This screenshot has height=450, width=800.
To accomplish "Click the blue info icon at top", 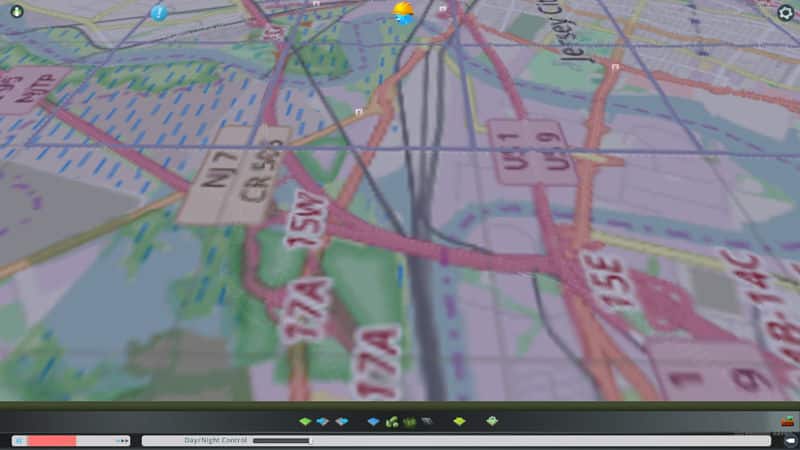I will (x=158, y=13).
